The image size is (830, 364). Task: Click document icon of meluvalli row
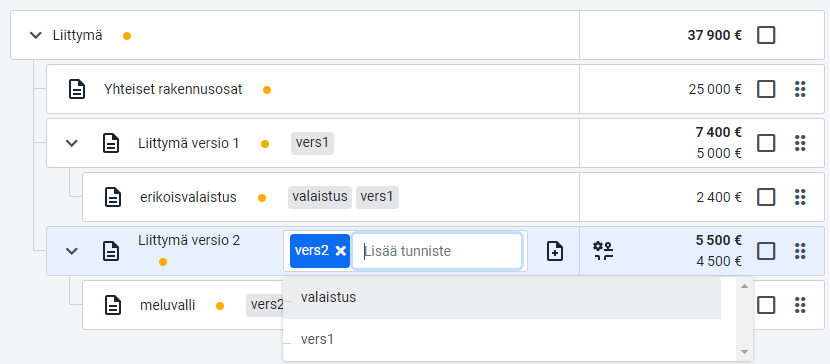(112, 305)
